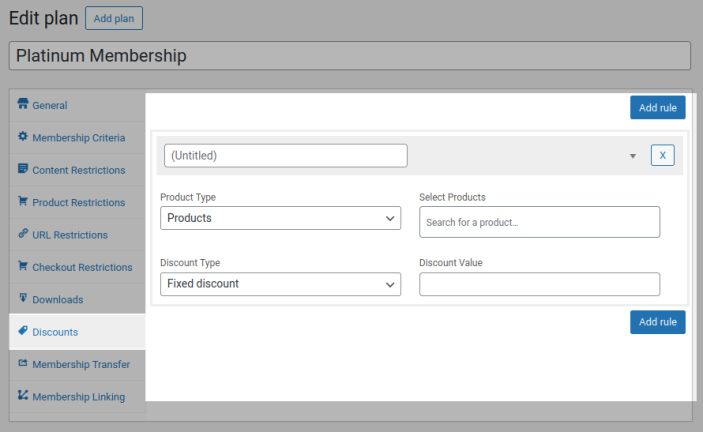The width and height of the screenshot is (703, 432).
Task: Click the Membership Linking icon
Action: pos(23,395)
